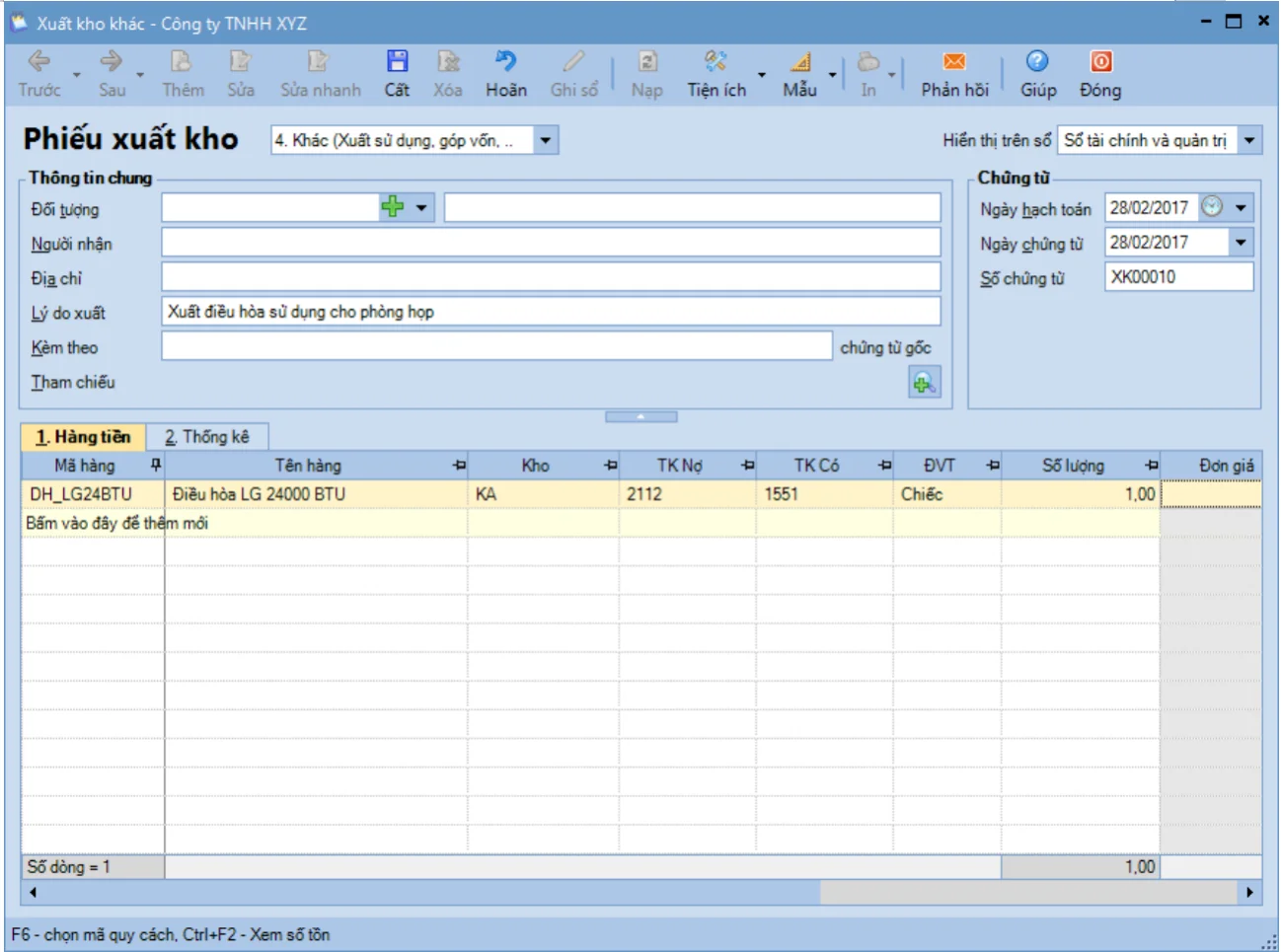The image size is (1281, 952).
Task: Toggle pin on Mã hàng column
Action: point(155,465)
